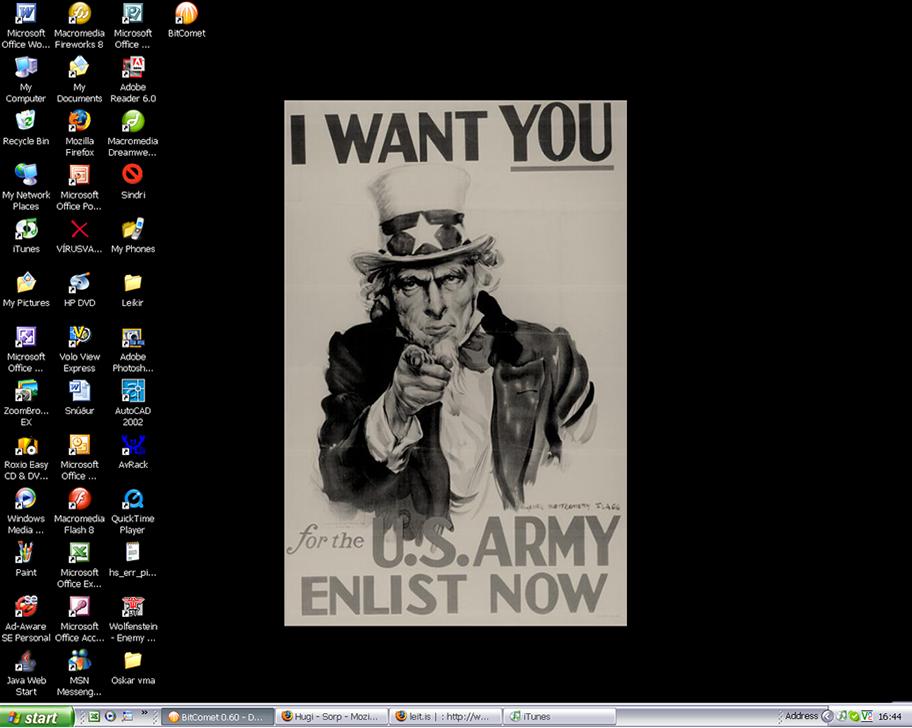Switch to the Hugi - Sorp Firefox window
This screenshot has height=728, width=912.
pyautogui.click(x=332, y=717)
